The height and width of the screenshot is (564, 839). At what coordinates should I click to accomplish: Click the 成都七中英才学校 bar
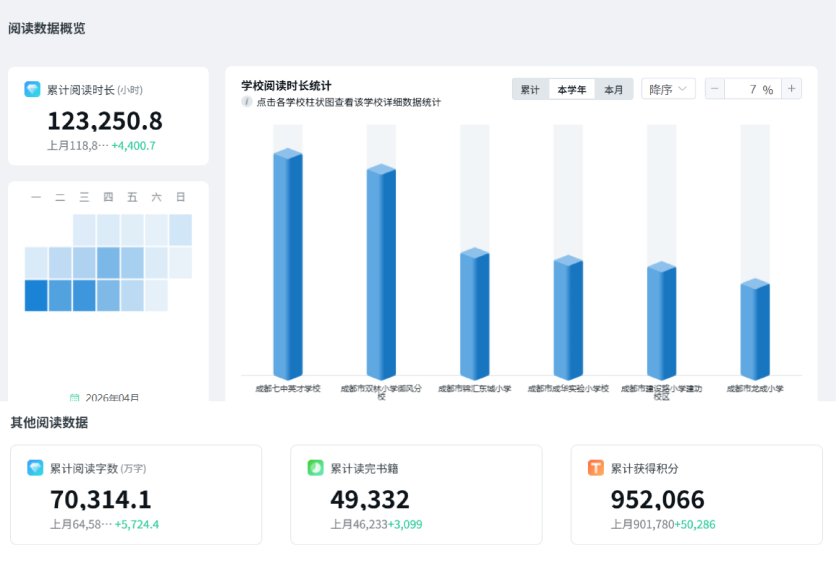tap(288, 265)
